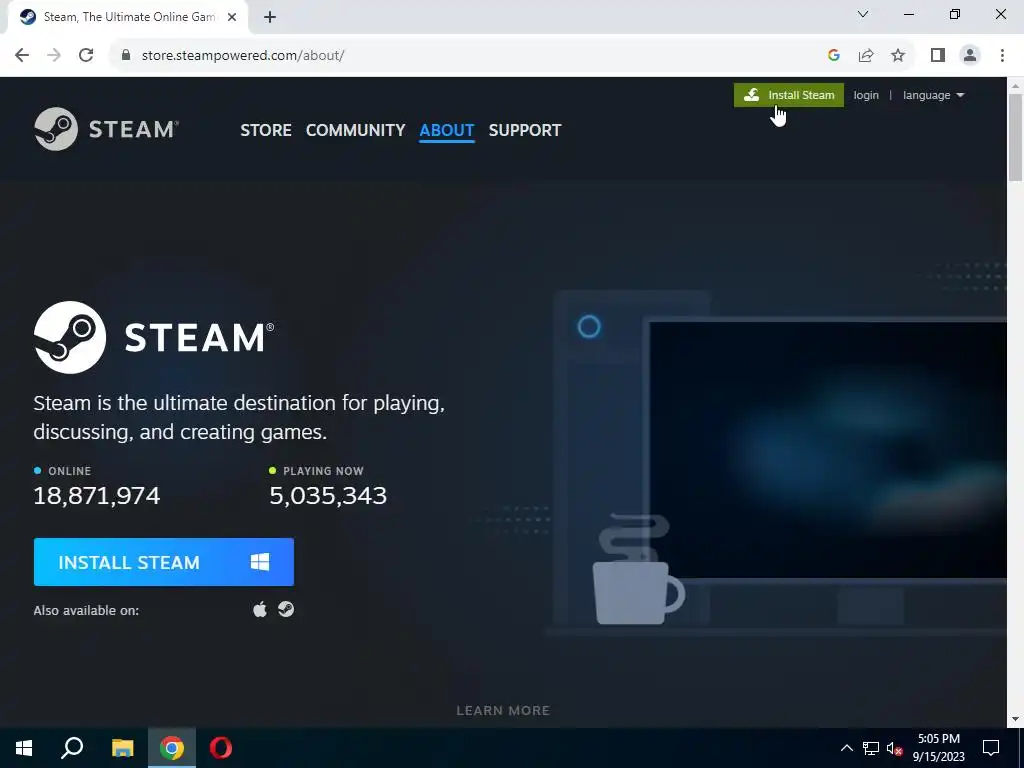Click the padlock site info icon
The height and width of the screenshot is (768, 1024).
click(126, 56)
